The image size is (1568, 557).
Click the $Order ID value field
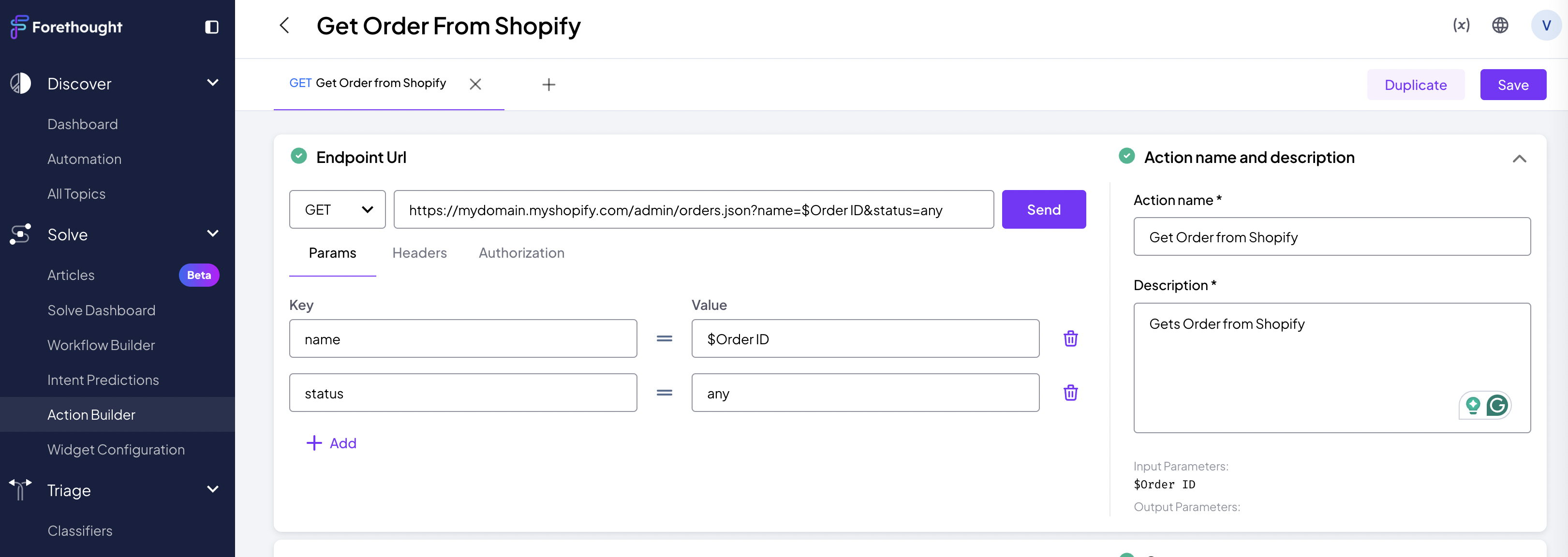point(865,338)
